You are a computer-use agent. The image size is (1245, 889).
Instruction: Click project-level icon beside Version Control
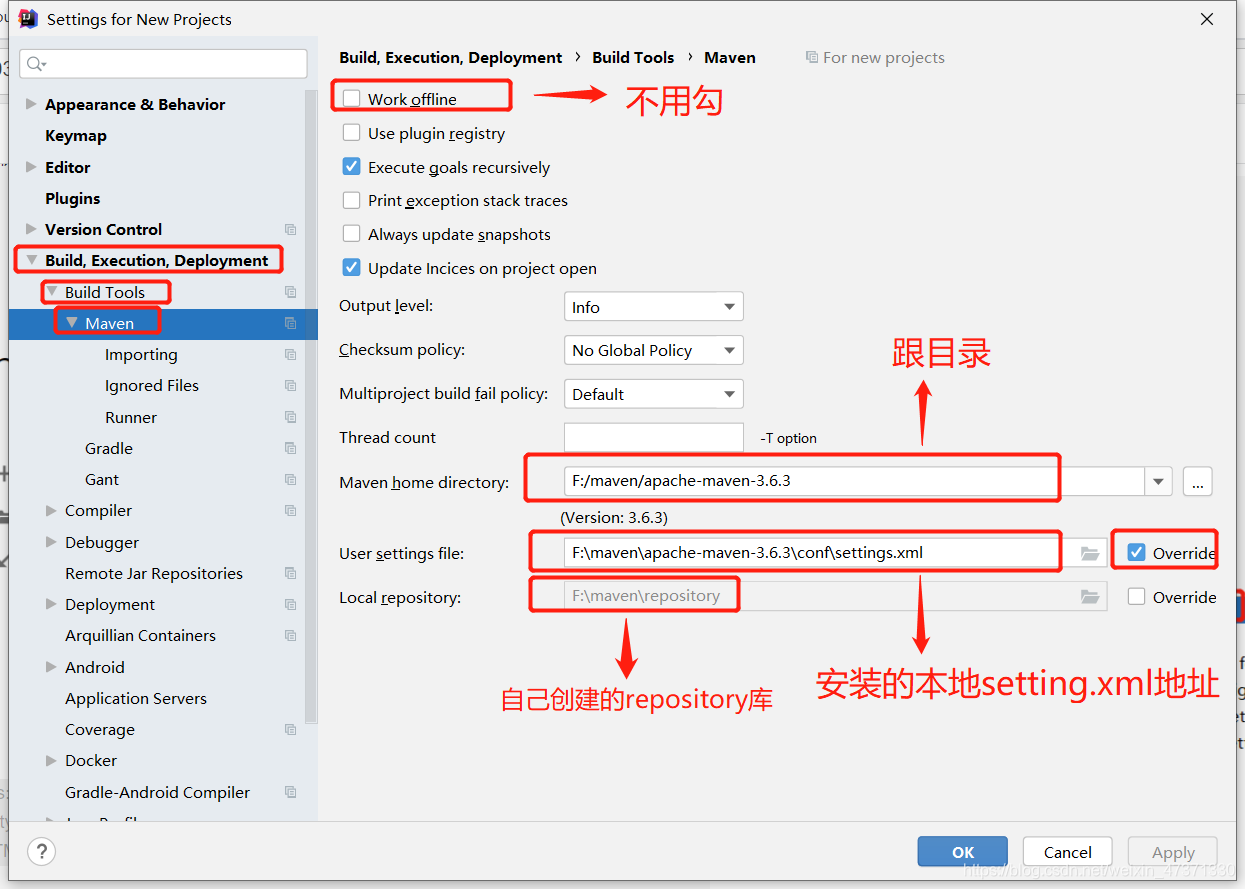coord(290,230)
